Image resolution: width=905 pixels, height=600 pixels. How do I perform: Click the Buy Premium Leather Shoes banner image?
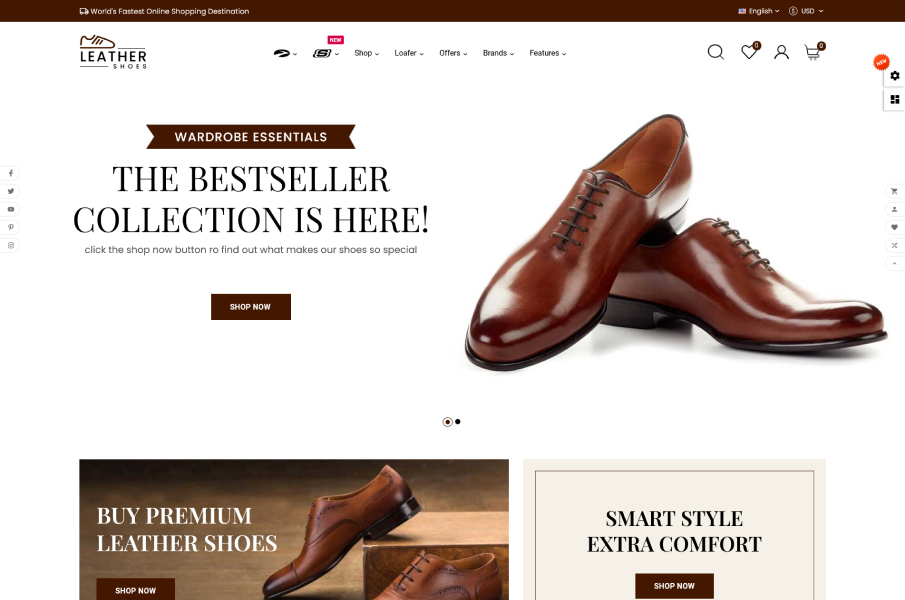(x=294, y=529)
